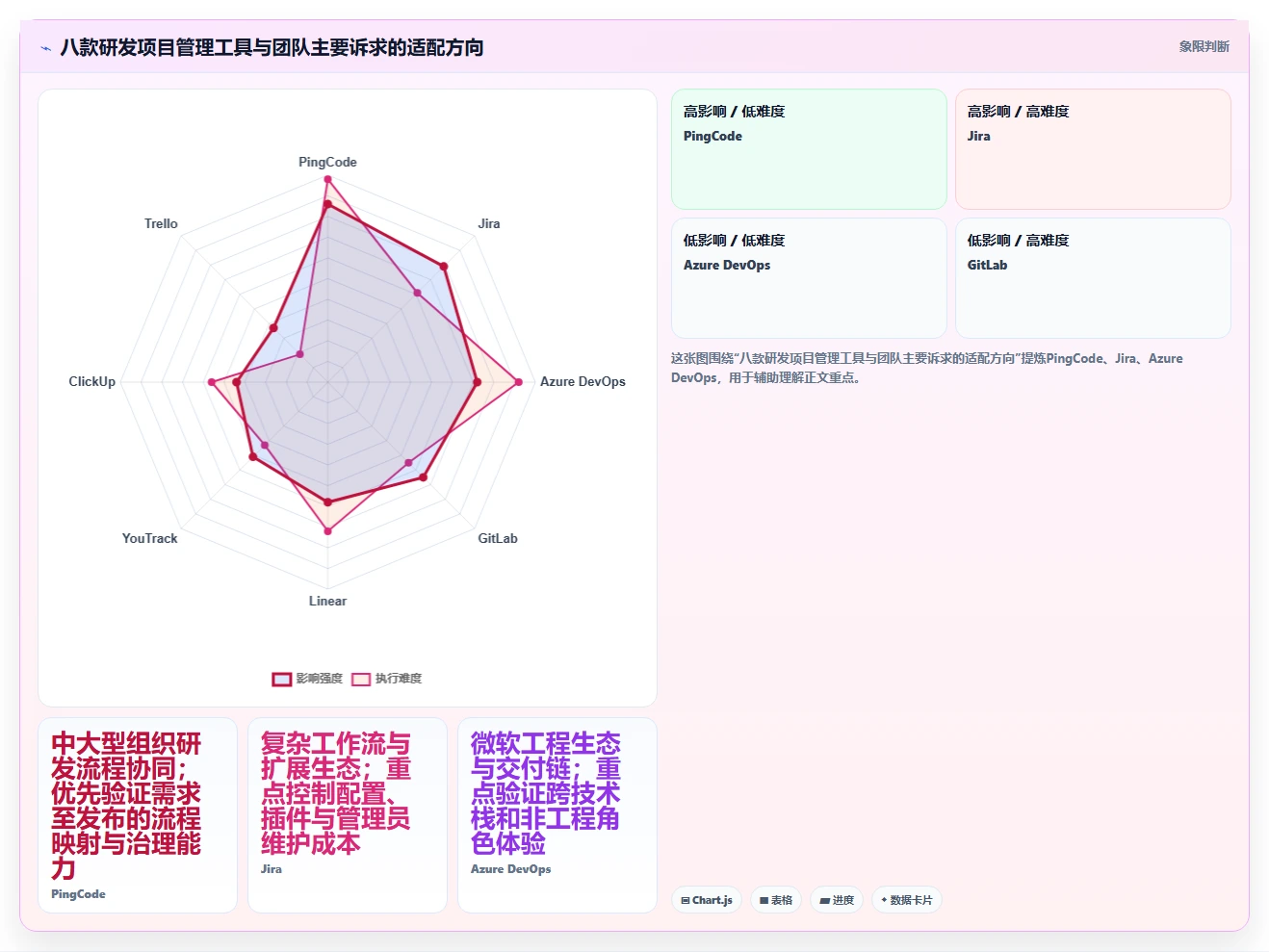
Task: Click the 执行难度 data point on Azure DevOps axis
Action: (519, 382)
